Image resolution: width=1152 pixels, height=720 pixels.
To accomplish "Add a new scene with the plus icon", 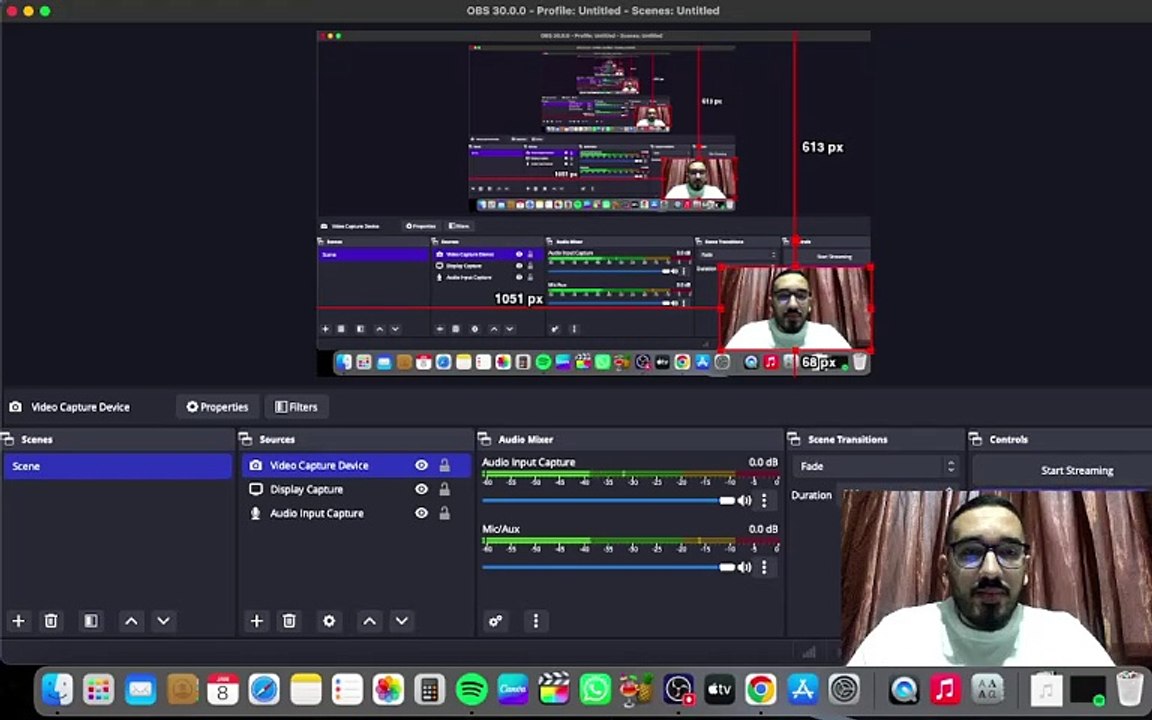I will tap(18, 621).
